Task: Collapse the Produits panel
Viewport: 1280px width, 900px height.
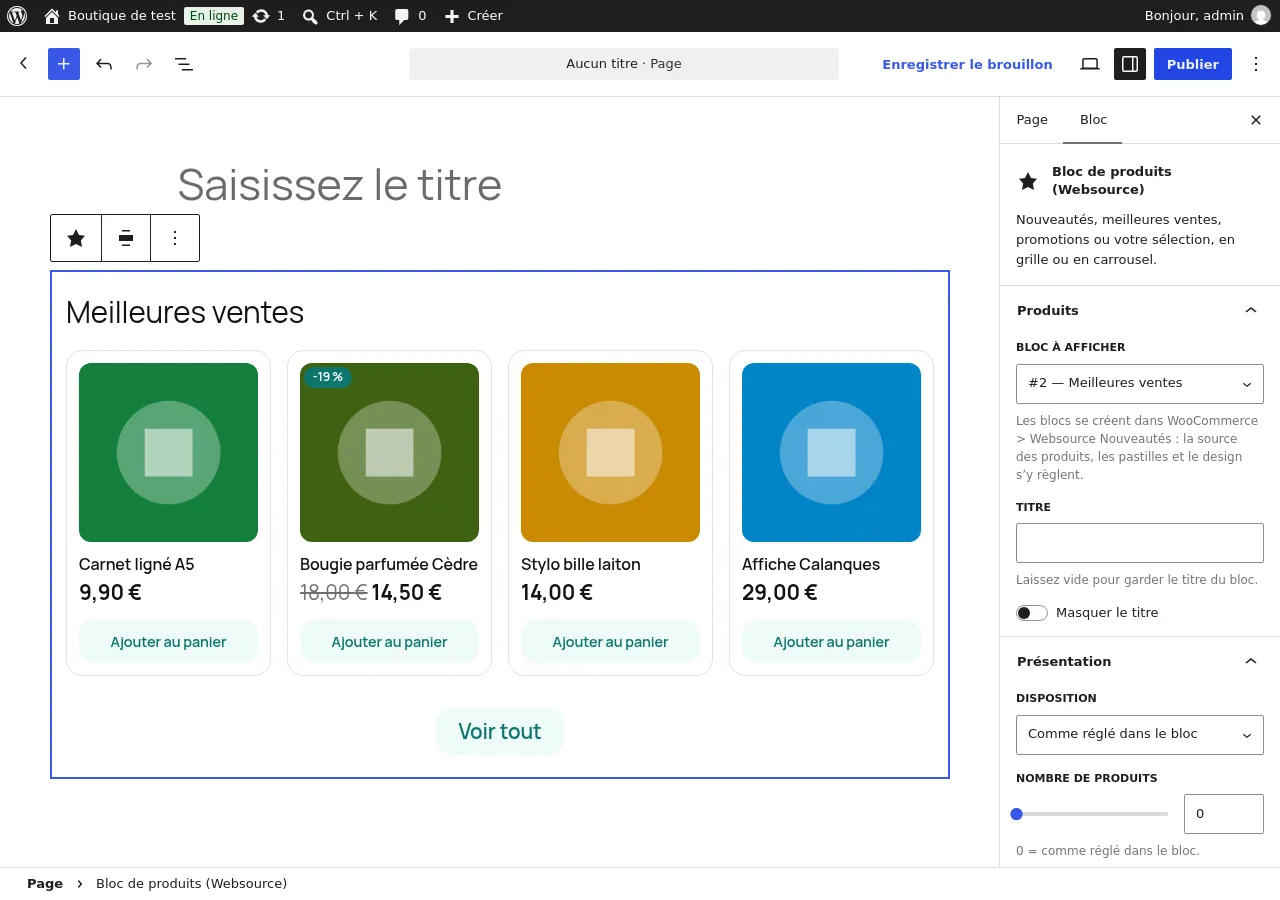Action: [x=1140, y=311]
